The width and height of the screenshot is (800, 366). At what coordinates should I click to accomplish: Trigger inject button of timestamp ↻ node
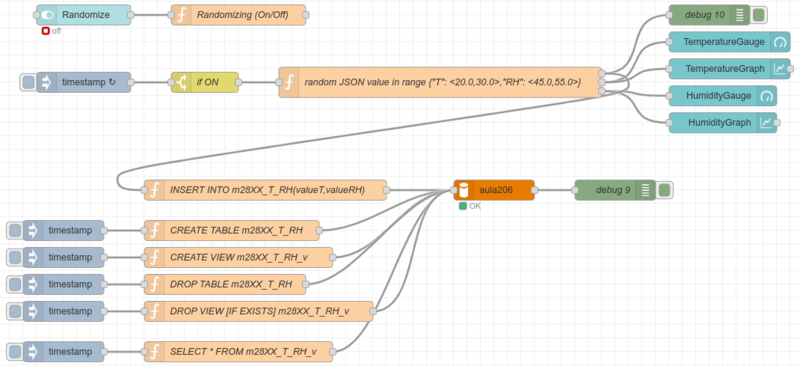point(29,82)
